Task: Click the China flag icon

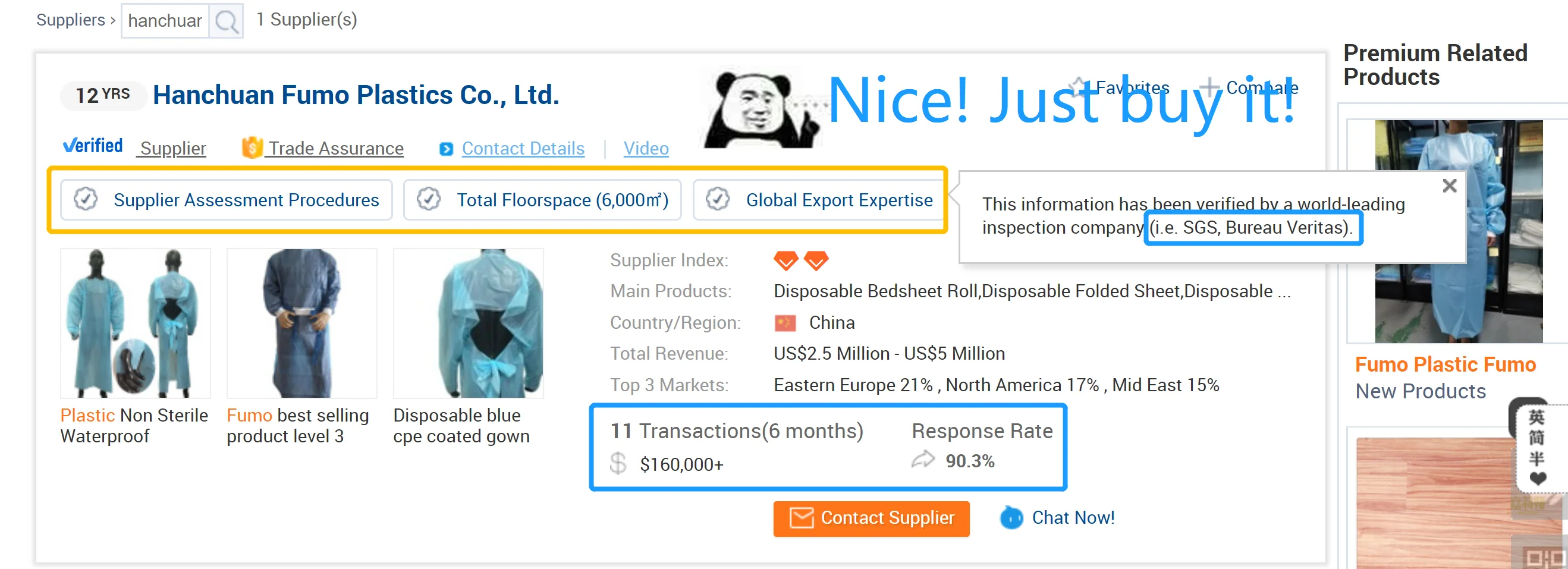Action: (785, 322)
